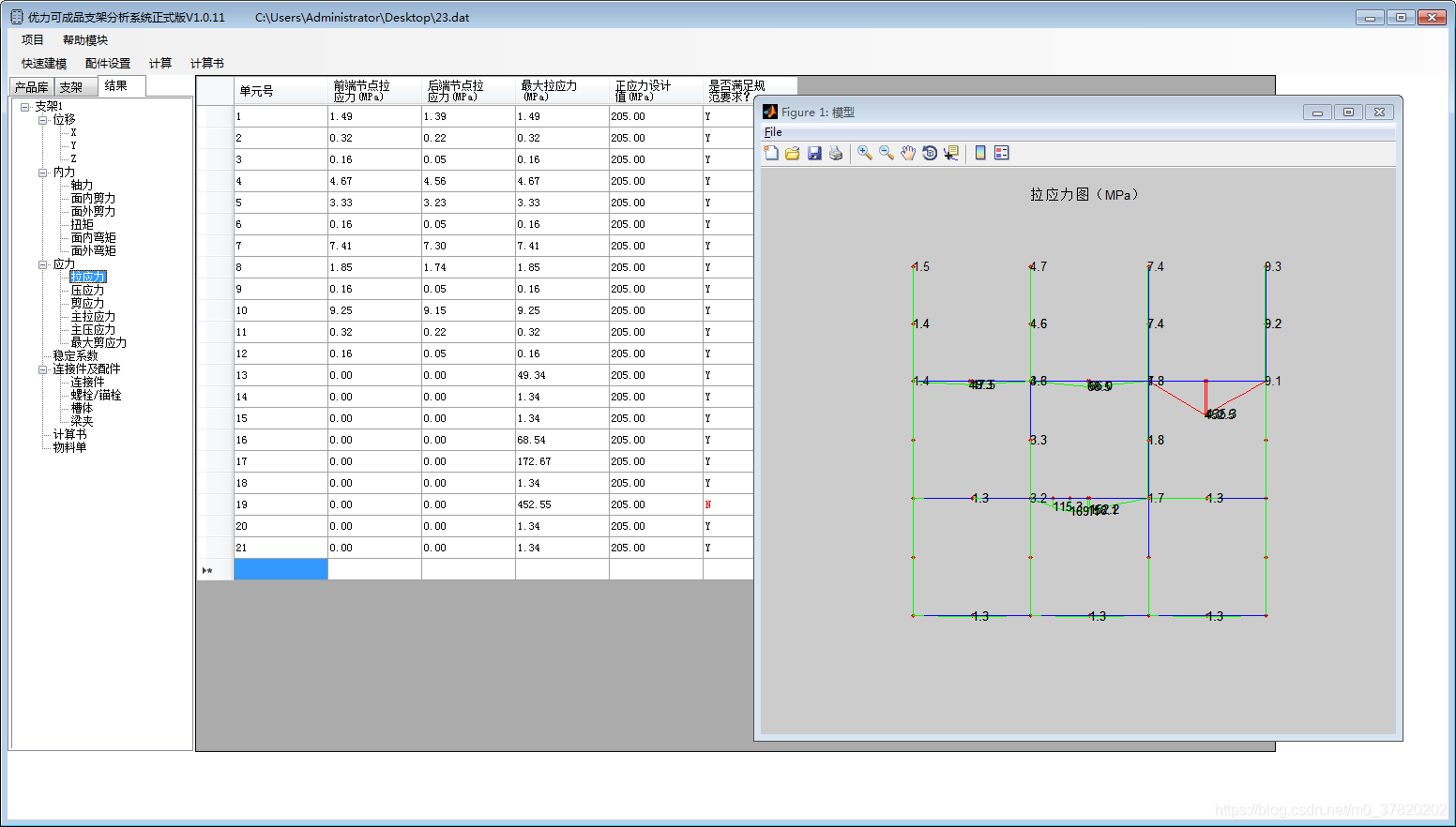Click 单元号 column header
The height and width of the screenshot is (827, 1456).
click(x=281, y=91)
